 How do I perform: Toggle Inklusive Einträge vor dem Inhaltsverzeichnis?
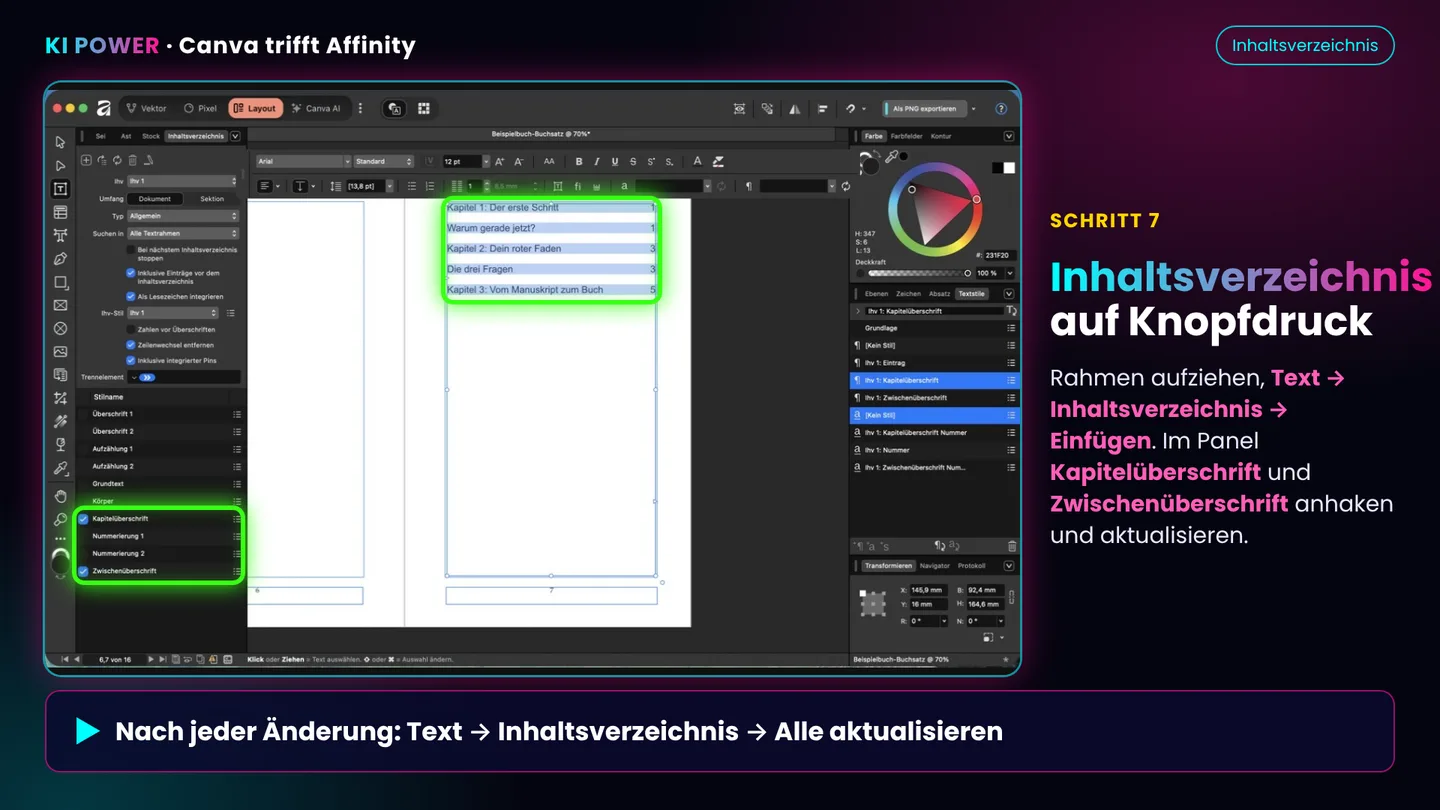pos(131,272)
